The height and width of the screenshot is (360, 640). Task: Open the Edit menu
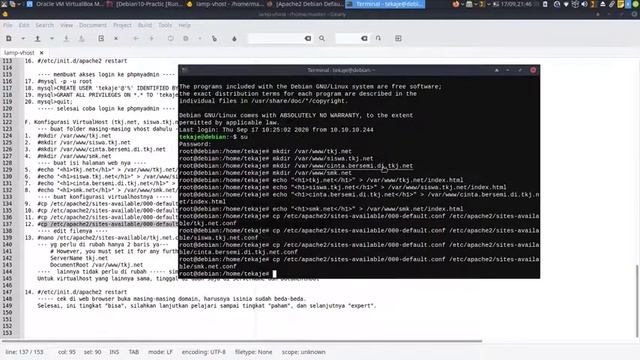click(24, 25)
